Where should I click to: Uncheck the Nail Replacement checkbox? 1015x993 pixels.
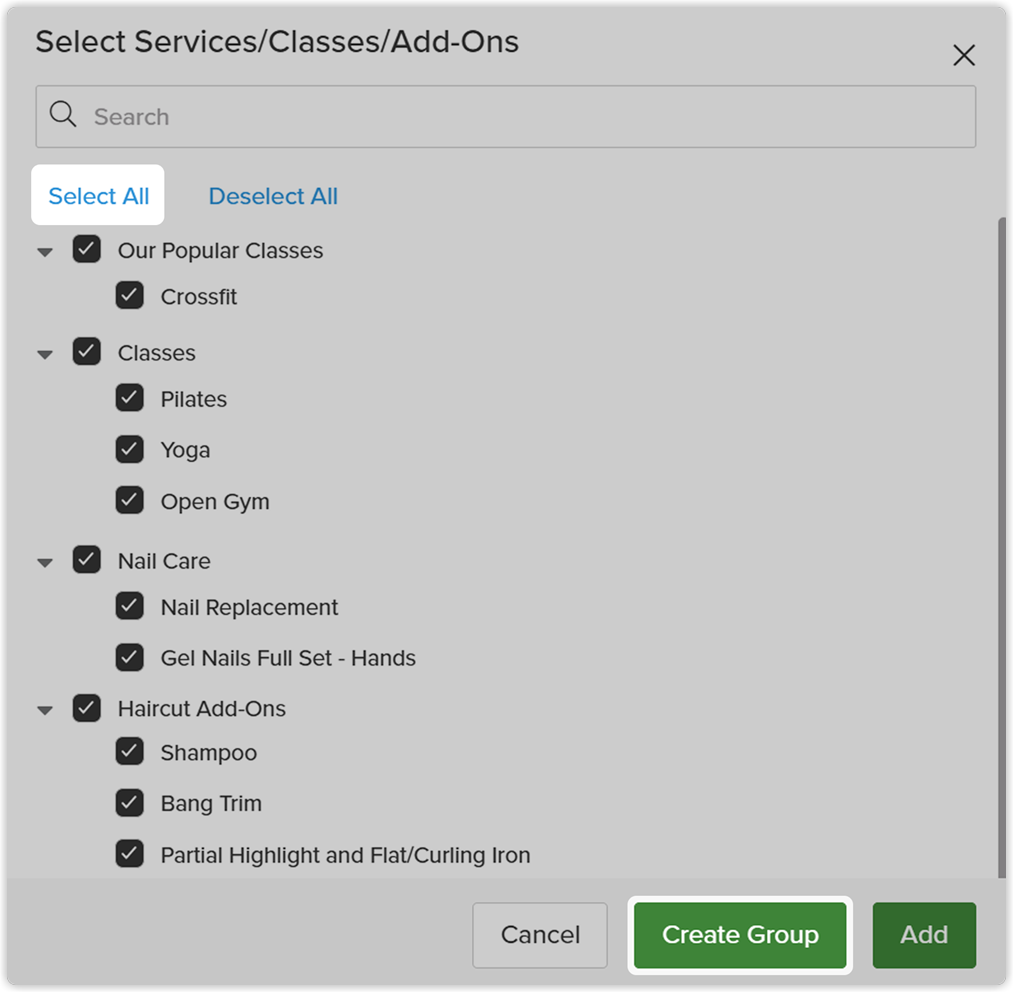(x=129, y=606)
